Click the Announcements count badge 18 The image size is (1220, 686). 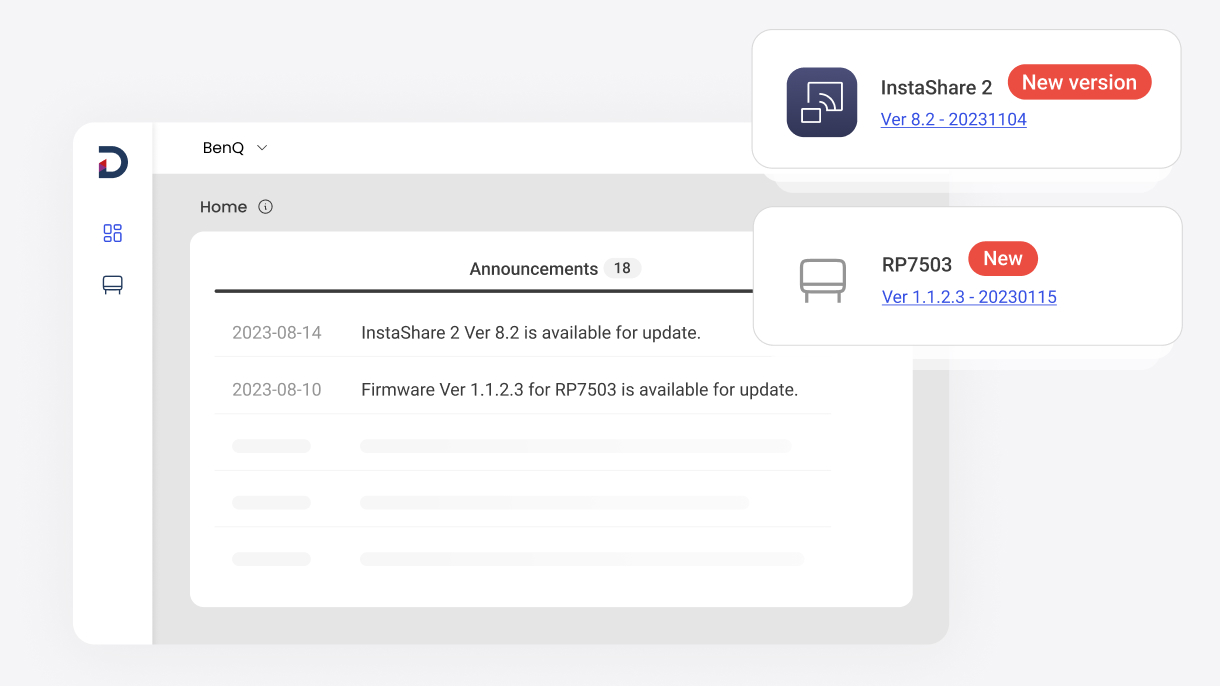tap(622, 268)
